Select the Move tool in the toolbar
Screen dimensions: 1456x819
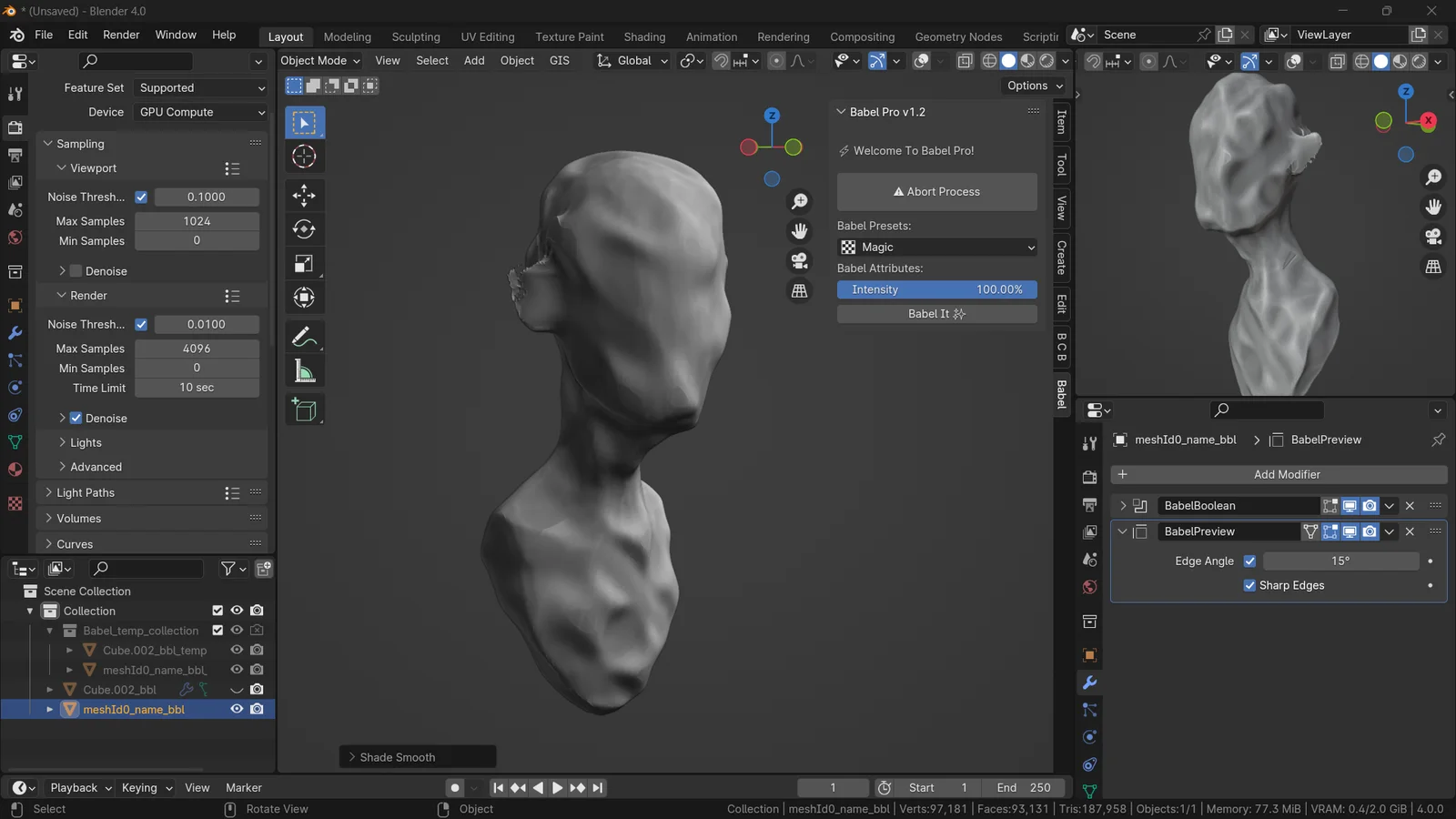tap(304, 195)
